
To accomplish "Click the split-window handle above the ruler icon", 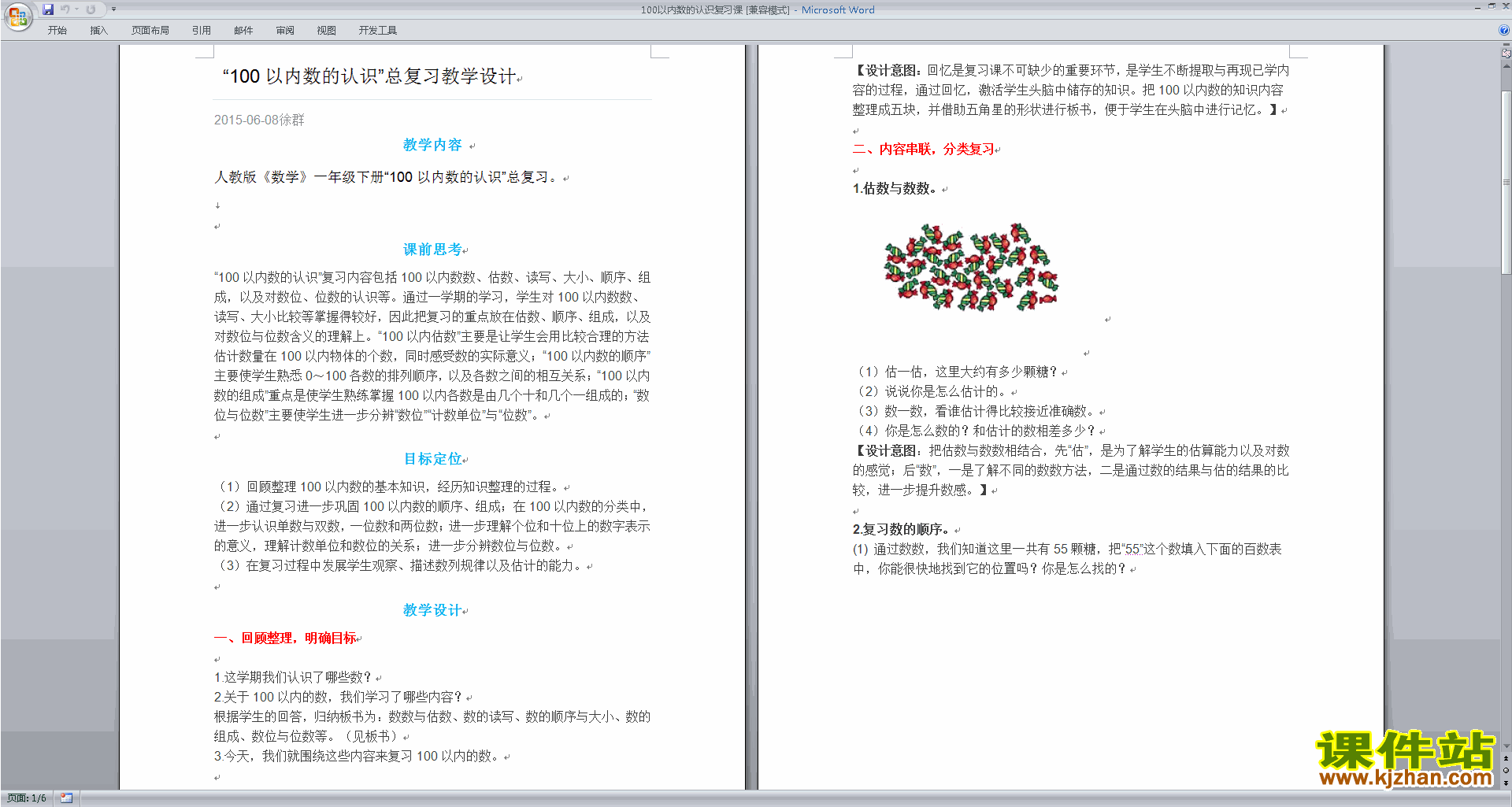I will 1506,44.
